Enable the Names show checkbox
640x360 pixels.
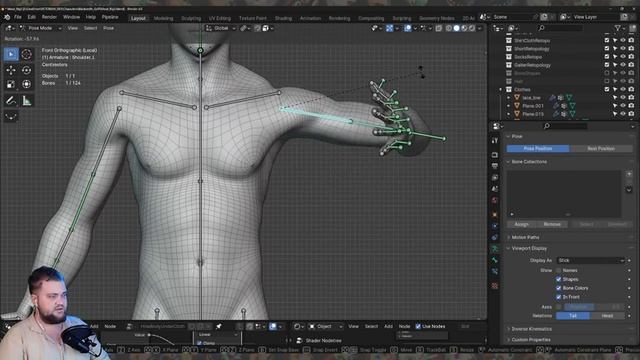(558, 271)
